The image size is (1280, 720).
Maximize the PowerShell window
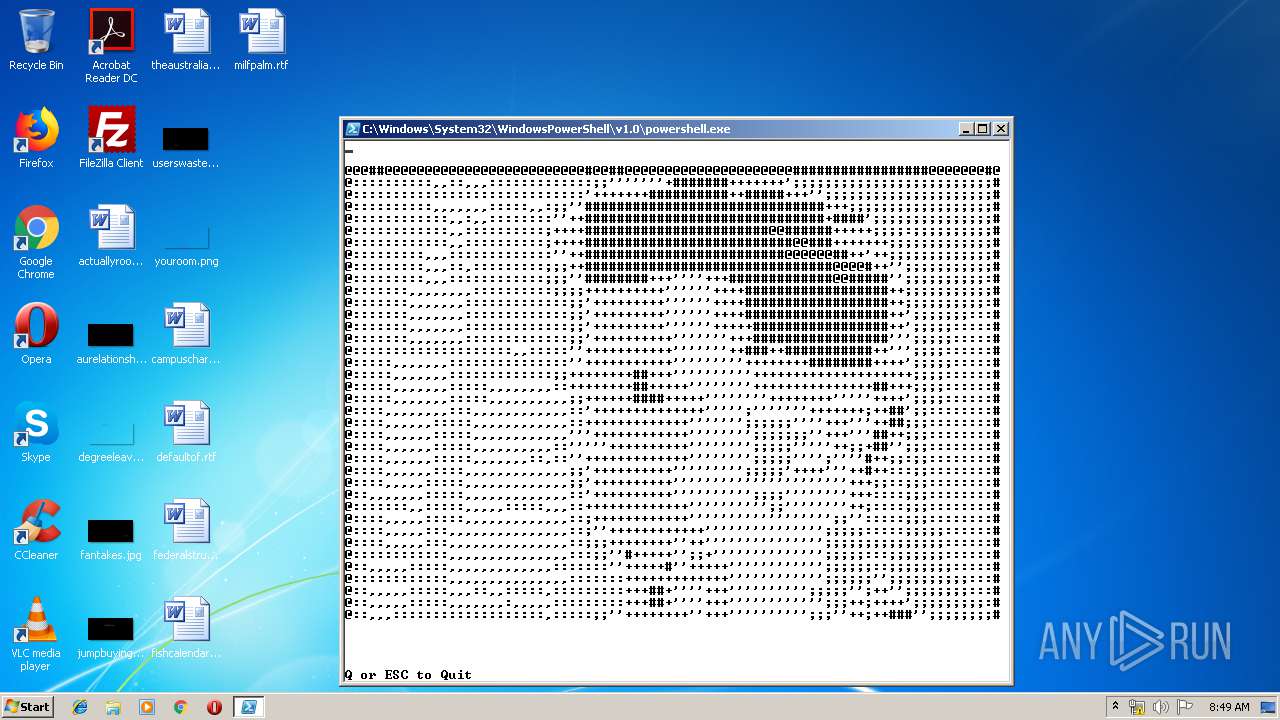(983, 129)
